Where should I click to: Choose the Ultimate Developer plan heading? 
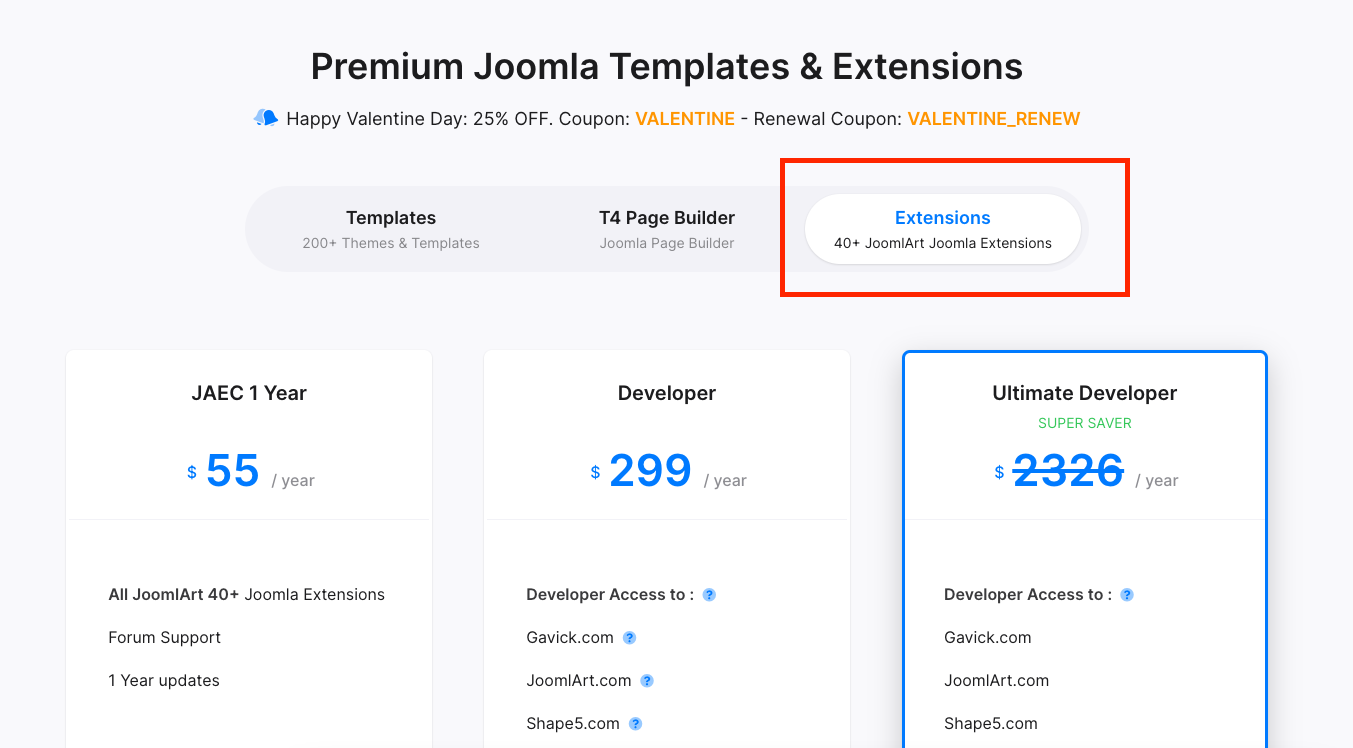point(1085,393)
